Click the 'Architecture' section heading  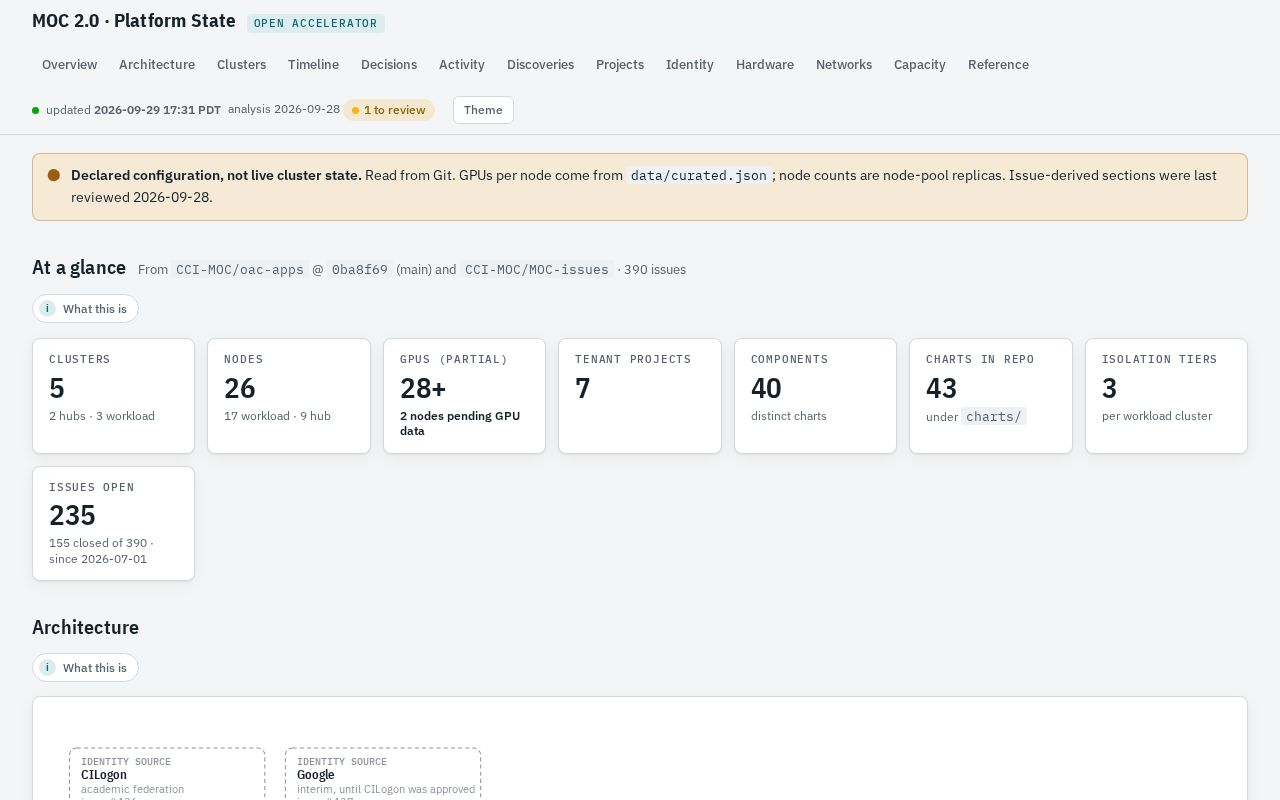coord(85,627)
